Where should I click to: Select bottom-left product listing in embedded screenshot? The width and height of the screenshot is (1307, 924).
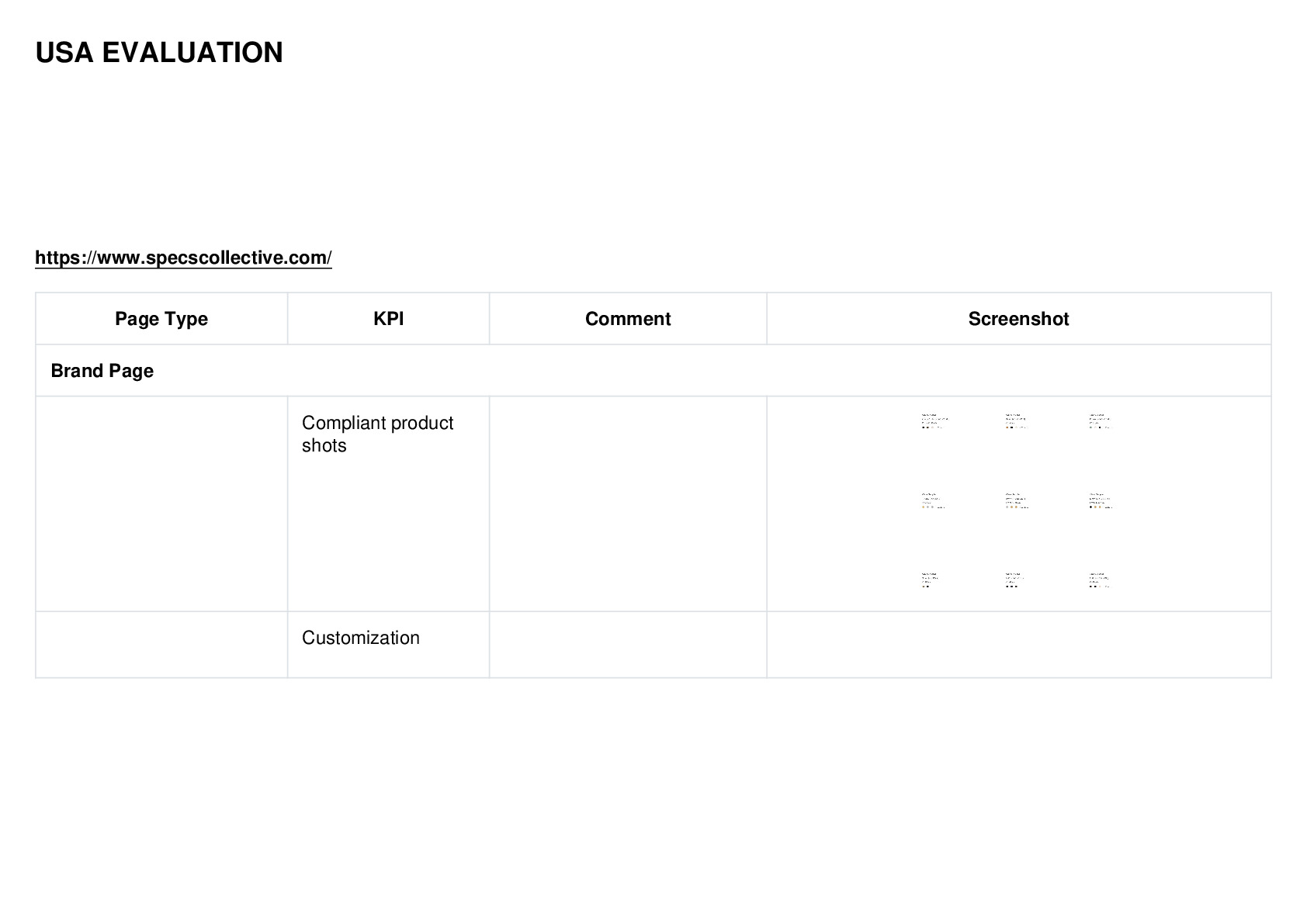point(931,580)
